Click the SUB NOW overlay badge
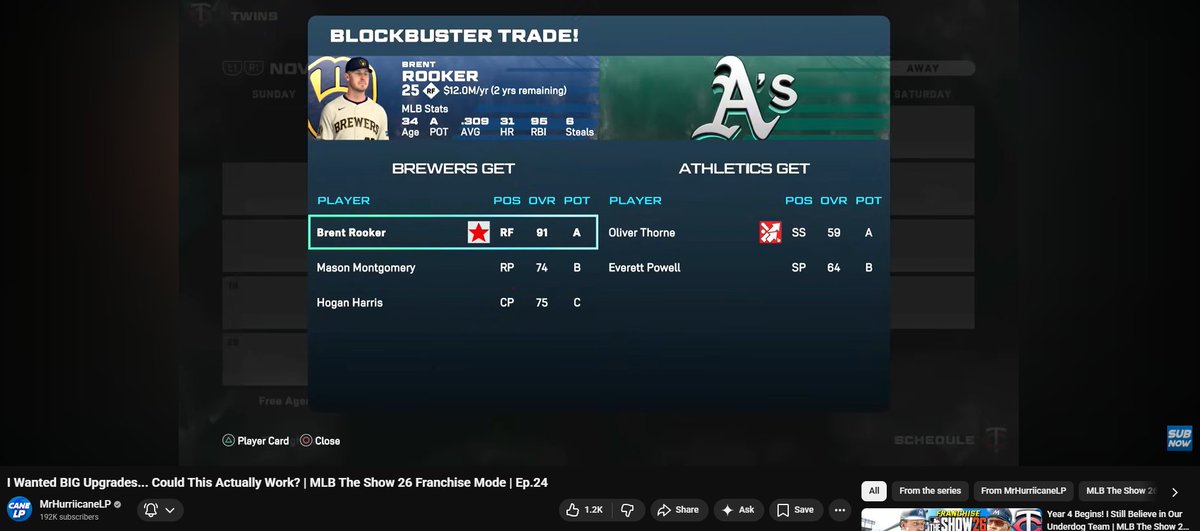The height and width of the screenshot is (531, 1200). pos(1179,438)
